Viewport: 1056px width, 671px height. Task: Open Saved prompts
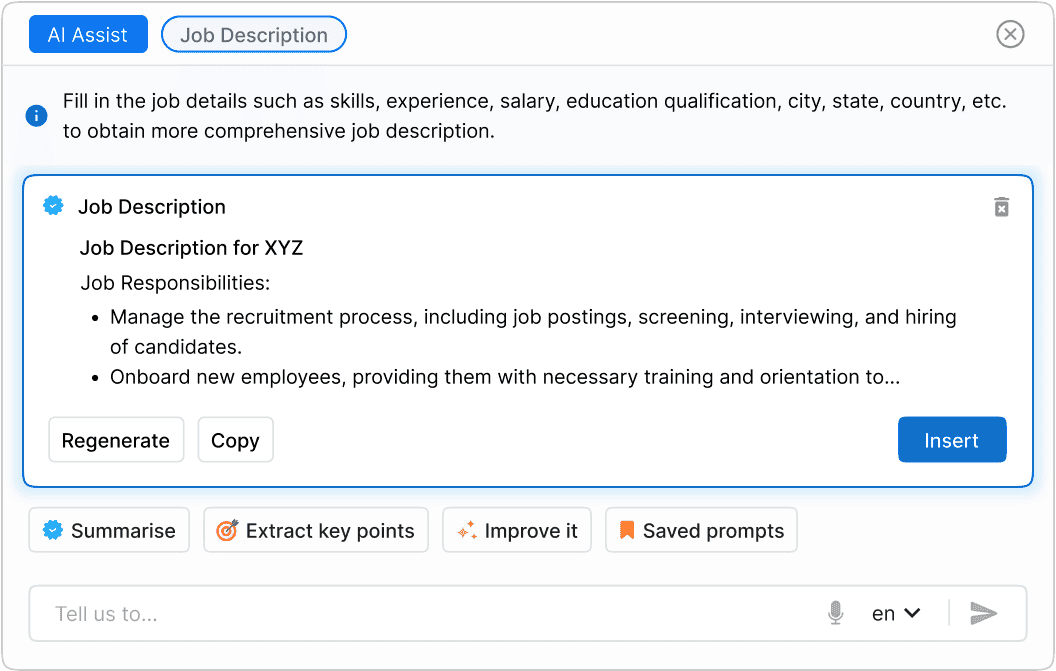pyautogui.click(x=701, y=531)
